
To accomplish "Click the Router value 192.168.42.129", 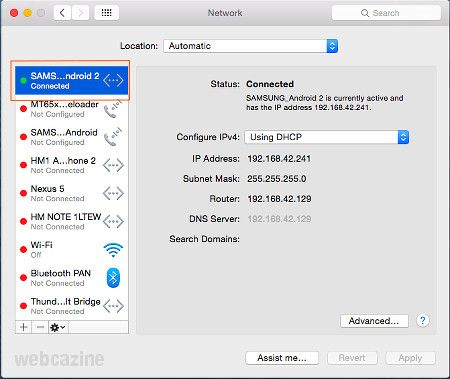I will [279, 199].
